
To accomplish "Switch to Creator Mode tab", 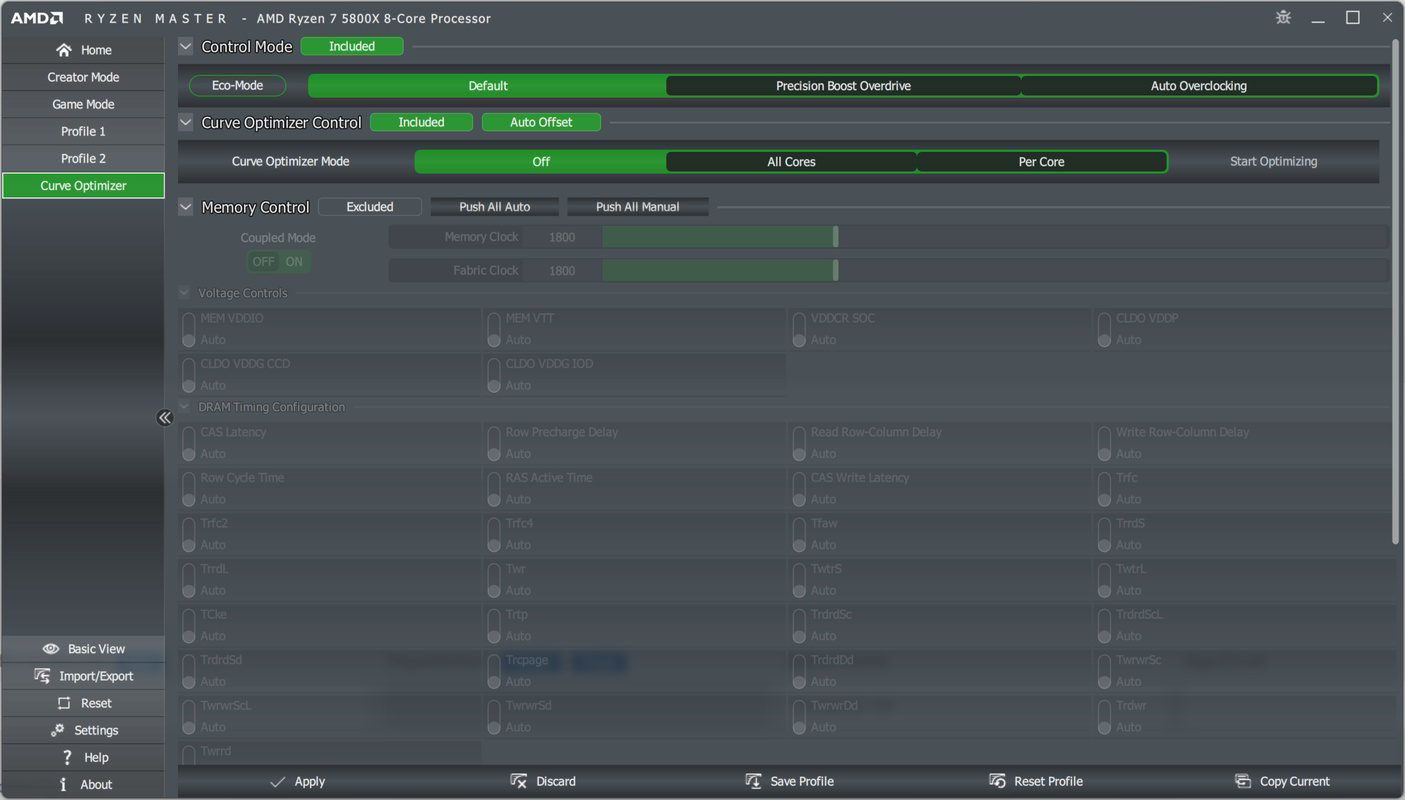I will 83,77.
